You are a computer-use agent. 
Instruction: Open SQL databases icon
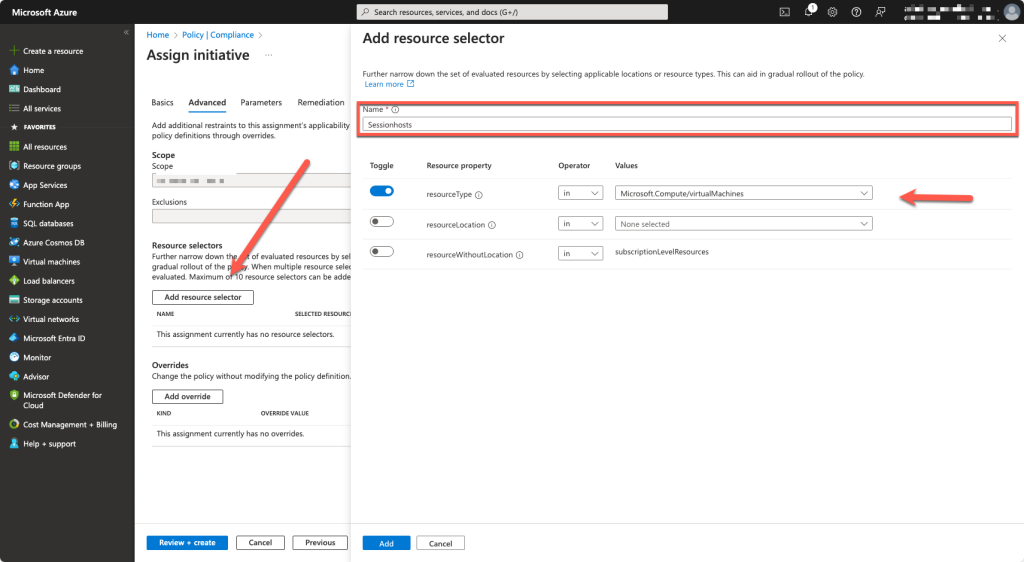(14, 223)
